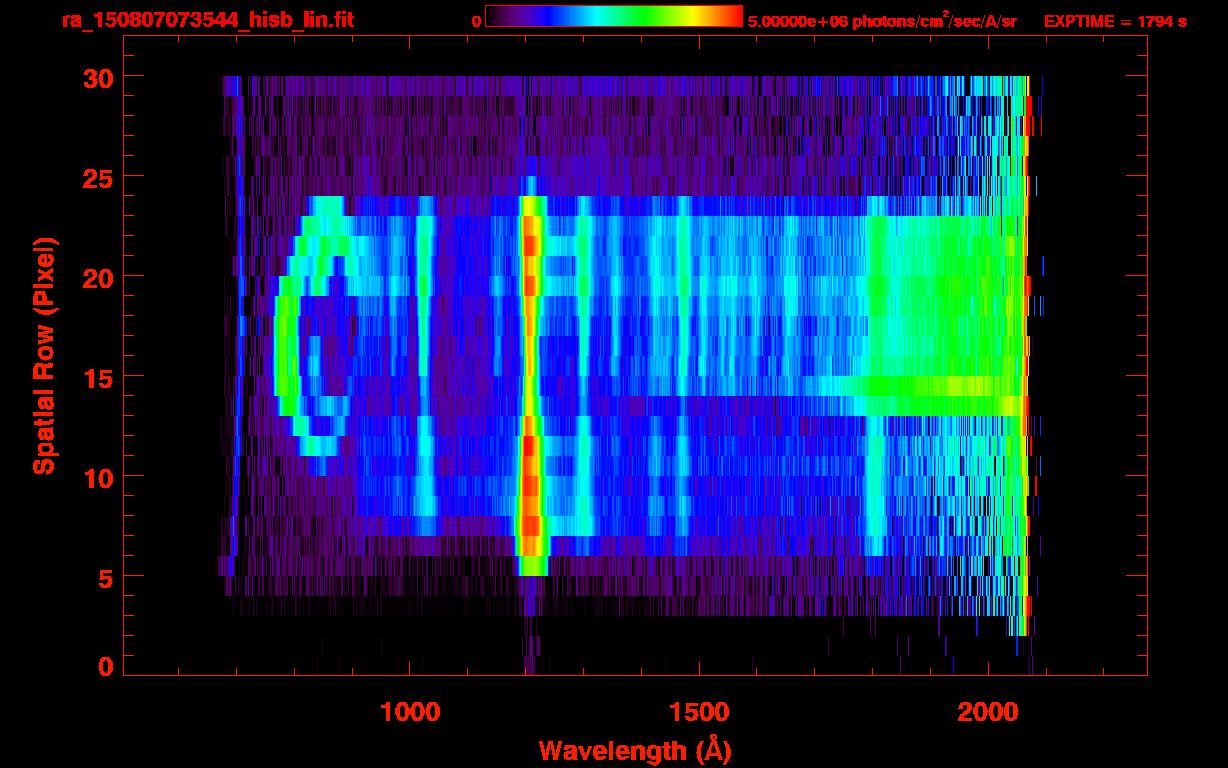
Task: Click the 5.00000e+06 photons/cm²/sec/A/sr label
Action: [882, 20]
